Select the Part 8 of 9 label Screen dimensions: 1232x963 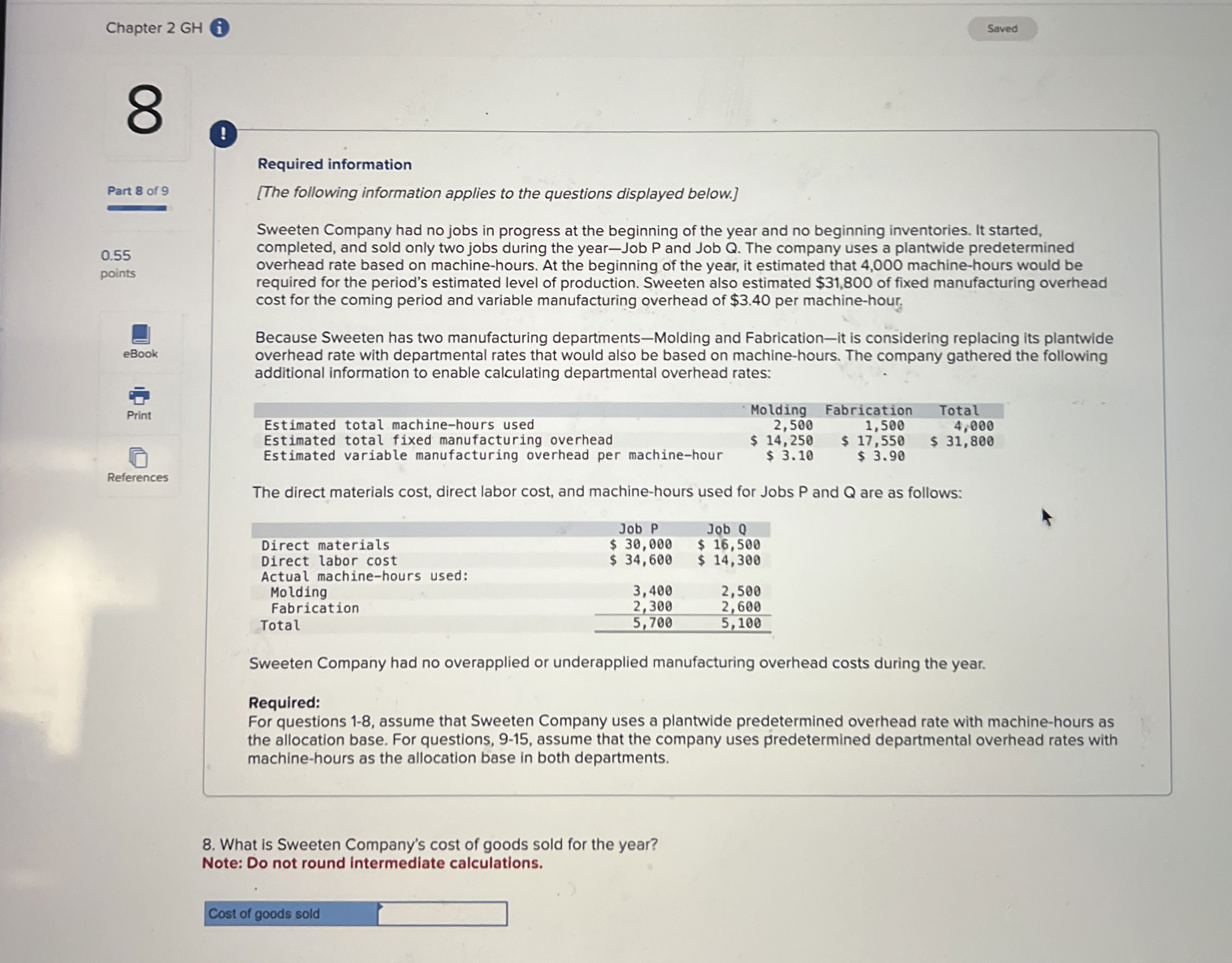click(138, 191)
